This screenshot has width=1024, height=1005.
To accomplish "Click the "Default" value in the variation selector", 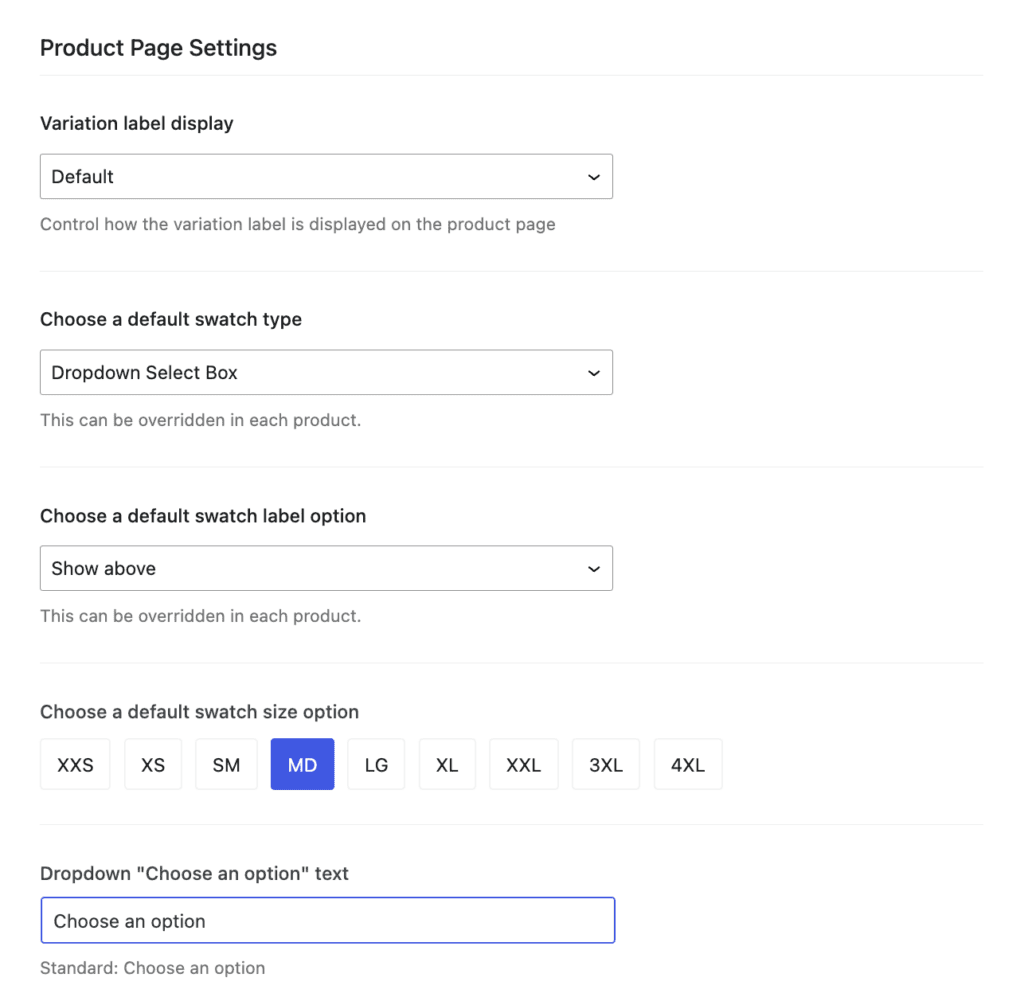I will point(82,176).
